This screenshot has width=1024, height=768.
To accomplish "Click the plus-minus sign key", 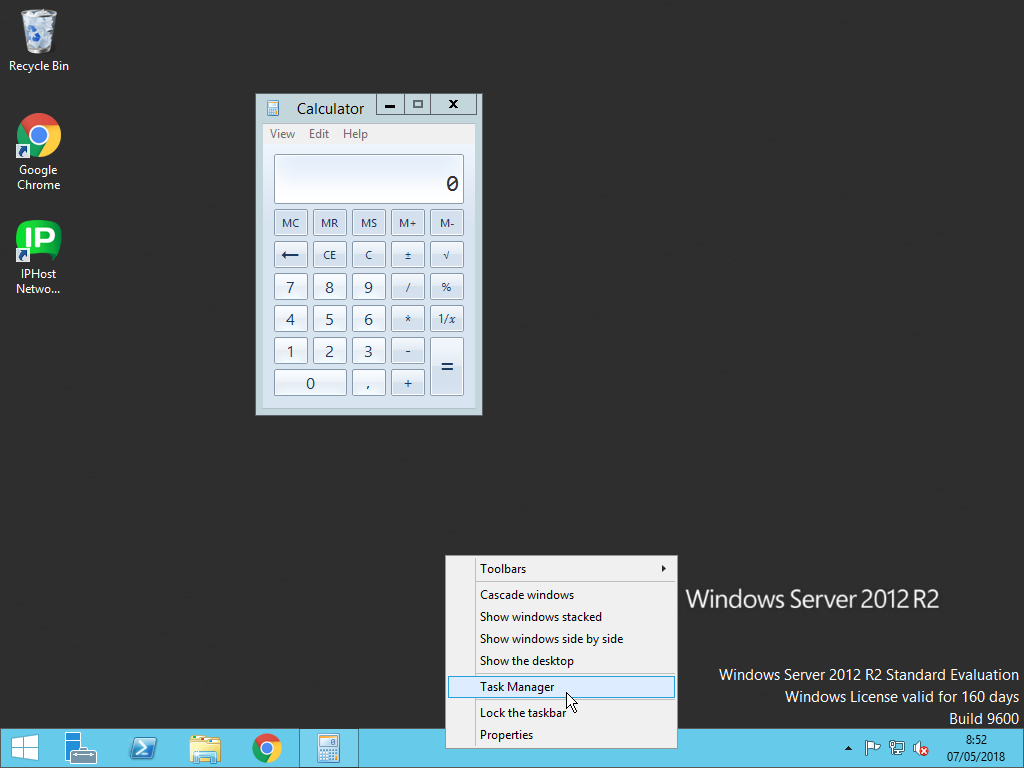I will point(408,255).
